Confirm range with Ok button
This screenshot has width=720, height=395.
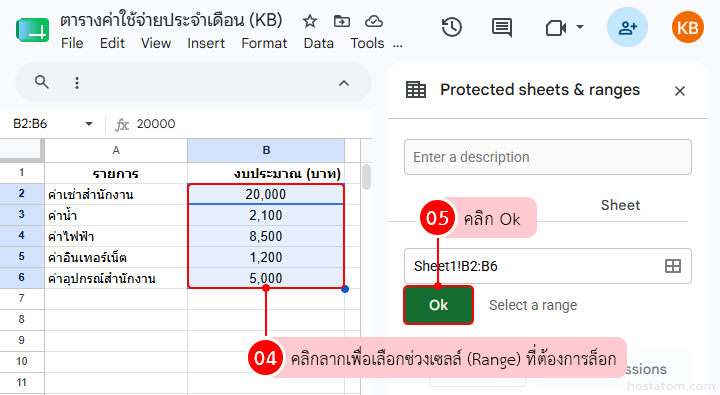click(439, 305)
